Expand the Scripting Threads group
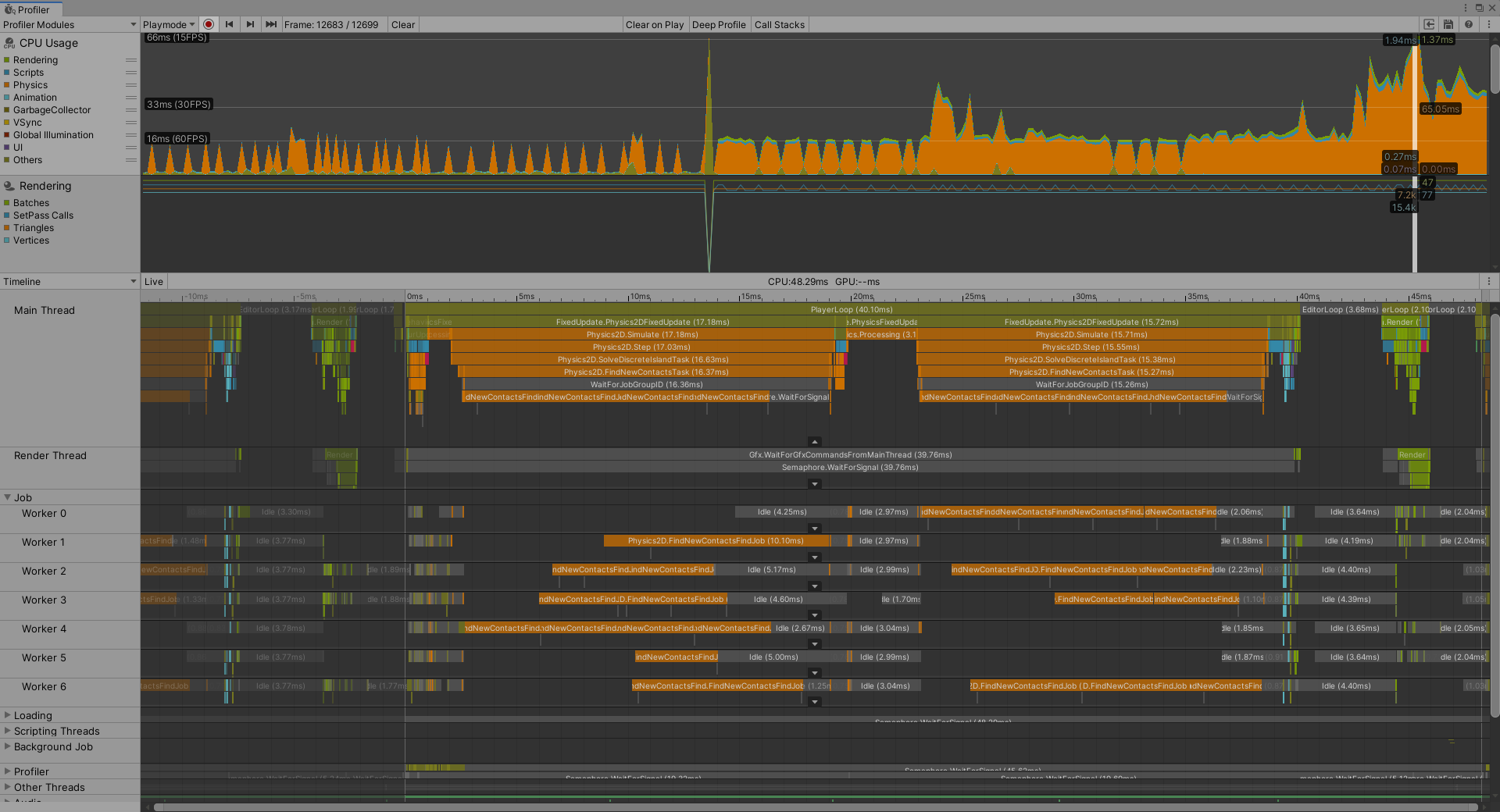The image size is (1500, 812). click(8, 731)
